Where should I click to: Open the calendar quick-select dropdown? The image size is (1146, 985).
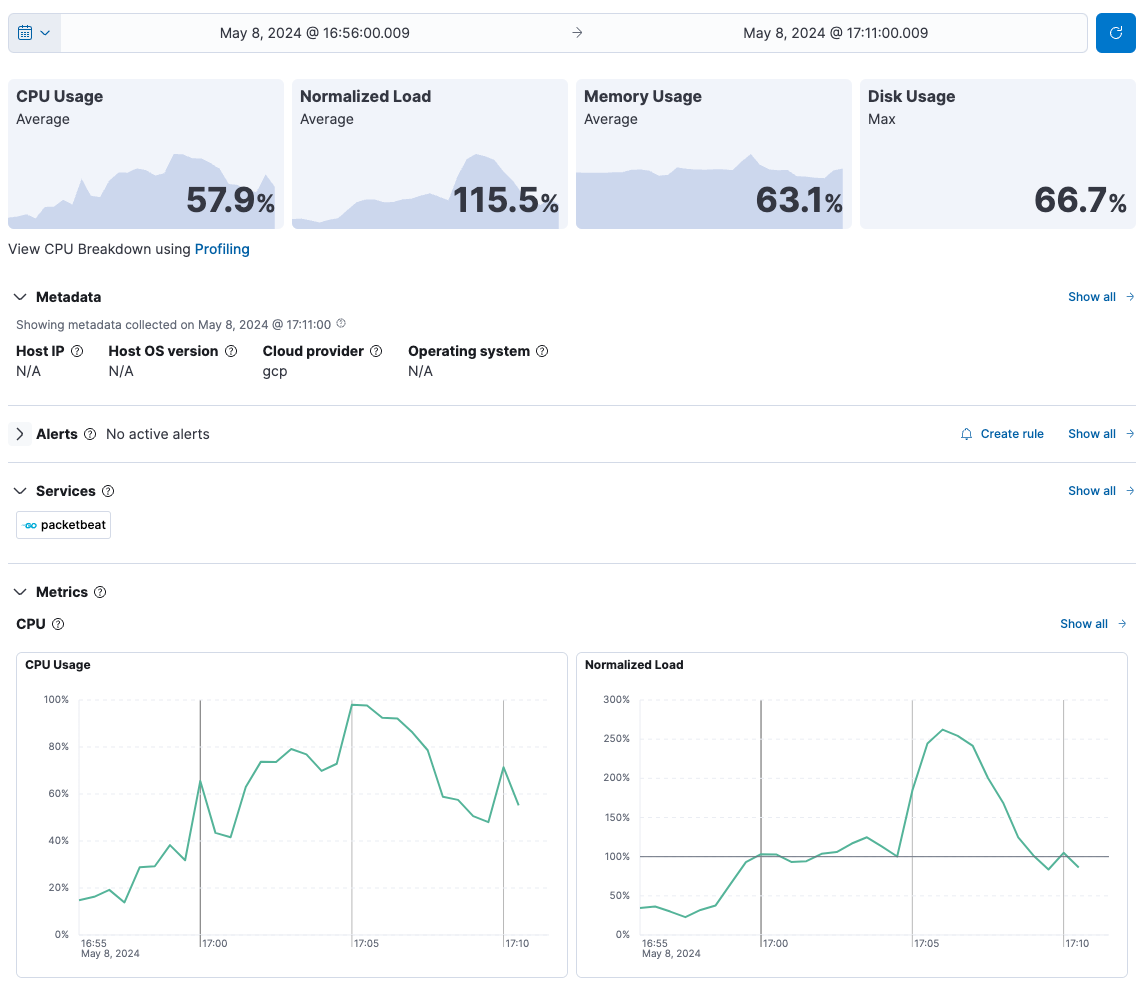35,33
